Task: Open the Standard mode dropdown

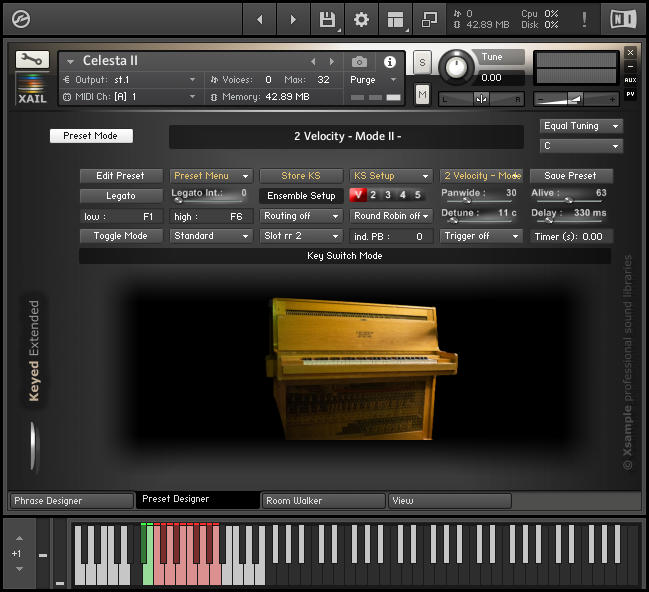Action: 211,236
